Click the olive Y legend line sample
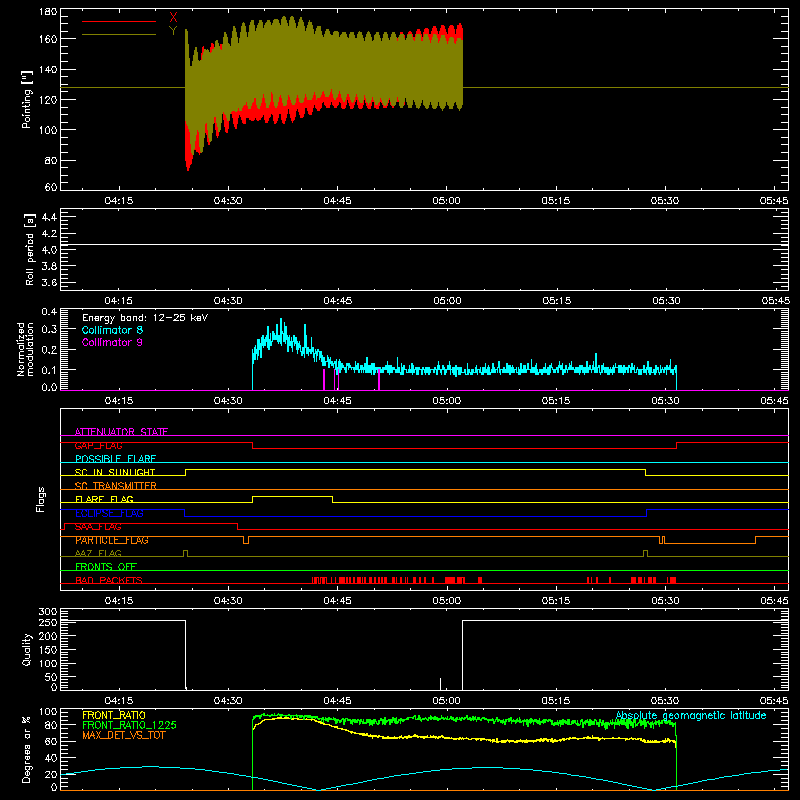This screenshot has height=800, width=800. click(x=119, y=34)
